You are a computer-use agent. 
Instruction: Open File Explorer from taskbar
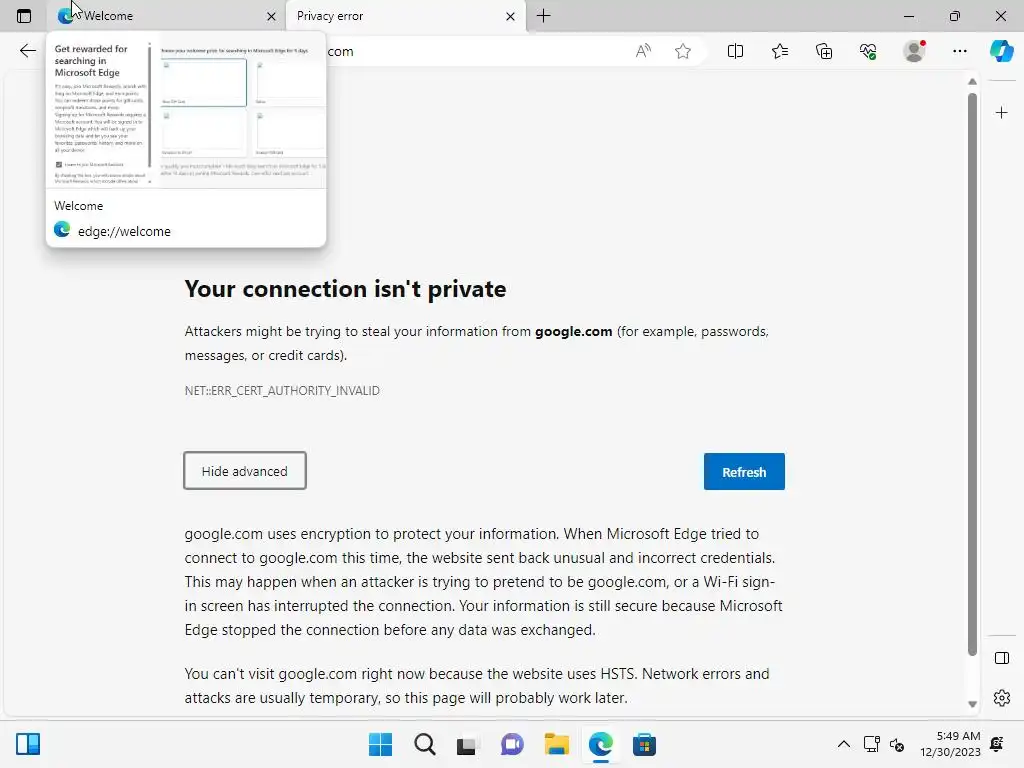coord(556,744)
